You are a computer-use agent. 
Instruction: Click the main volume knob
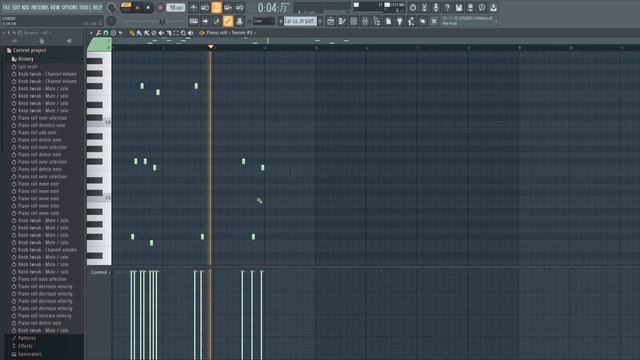point(111,7)
